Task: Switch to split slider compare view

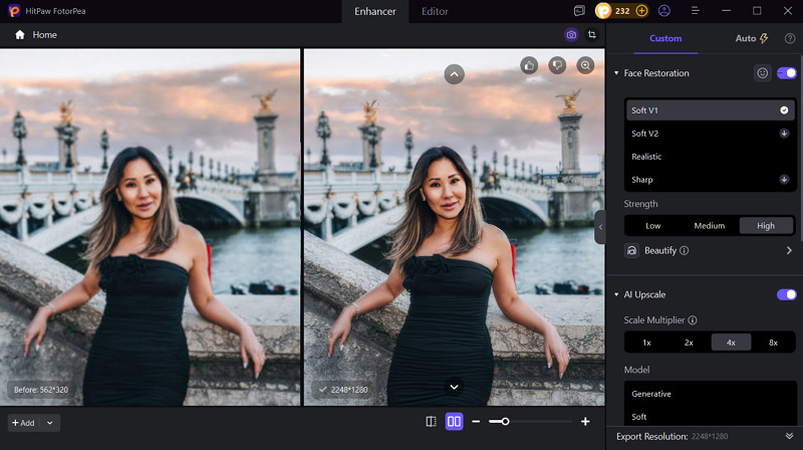Action: (431, 421)
